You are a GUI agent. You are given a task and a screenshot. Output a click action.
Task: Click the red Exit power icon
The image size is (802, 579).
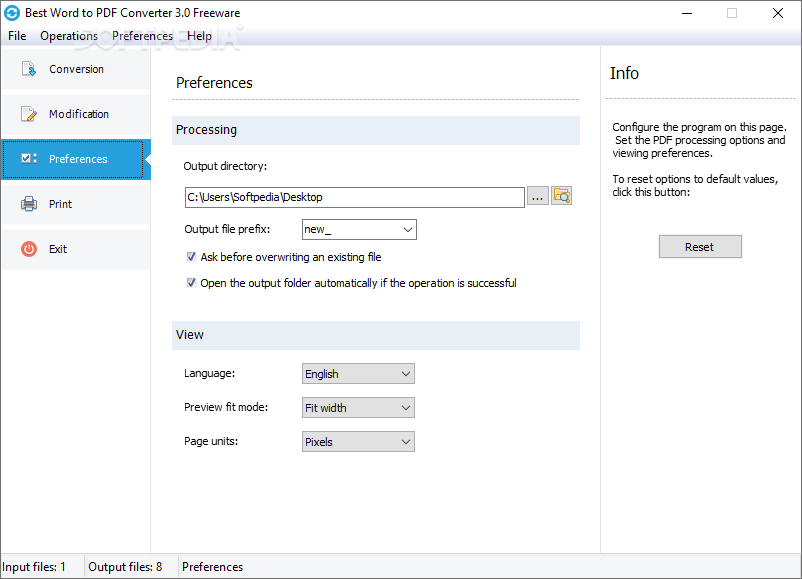pyautogui.click(x=29, y=249)
